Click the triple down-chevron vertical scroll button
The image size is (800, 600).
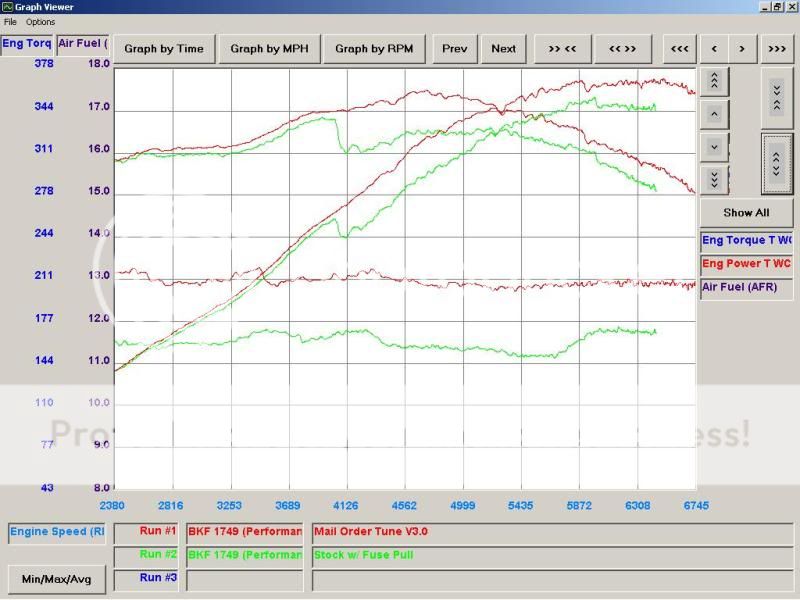pyautogui.click(x=713, y=179)
